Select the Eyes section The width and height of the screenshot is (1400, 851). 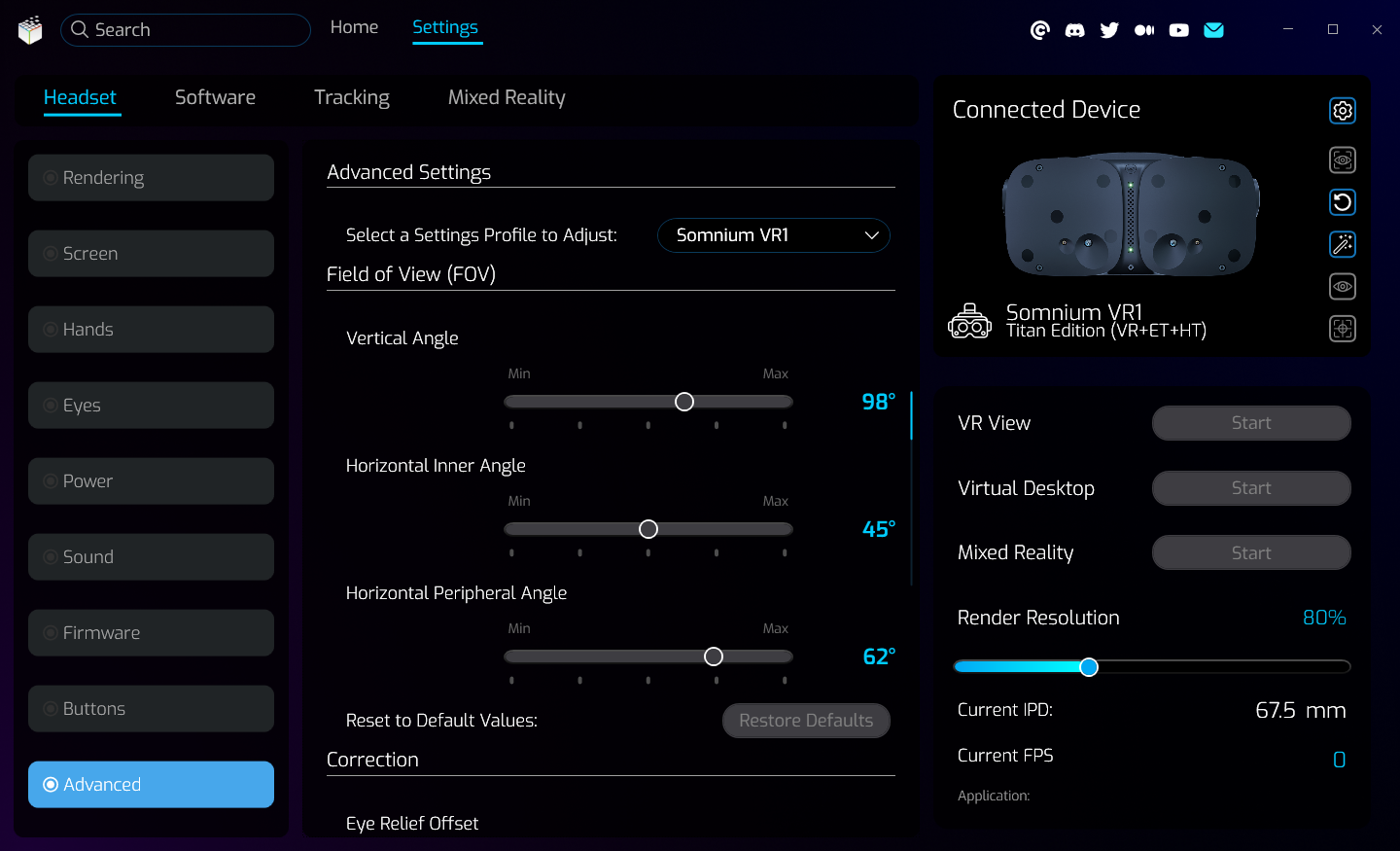tap(151, 406)
